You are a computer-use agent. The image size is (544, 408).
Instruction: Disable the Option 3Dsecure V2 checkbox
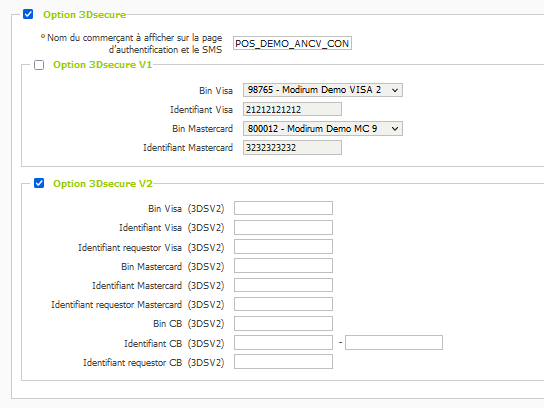[x=39, y=183]
